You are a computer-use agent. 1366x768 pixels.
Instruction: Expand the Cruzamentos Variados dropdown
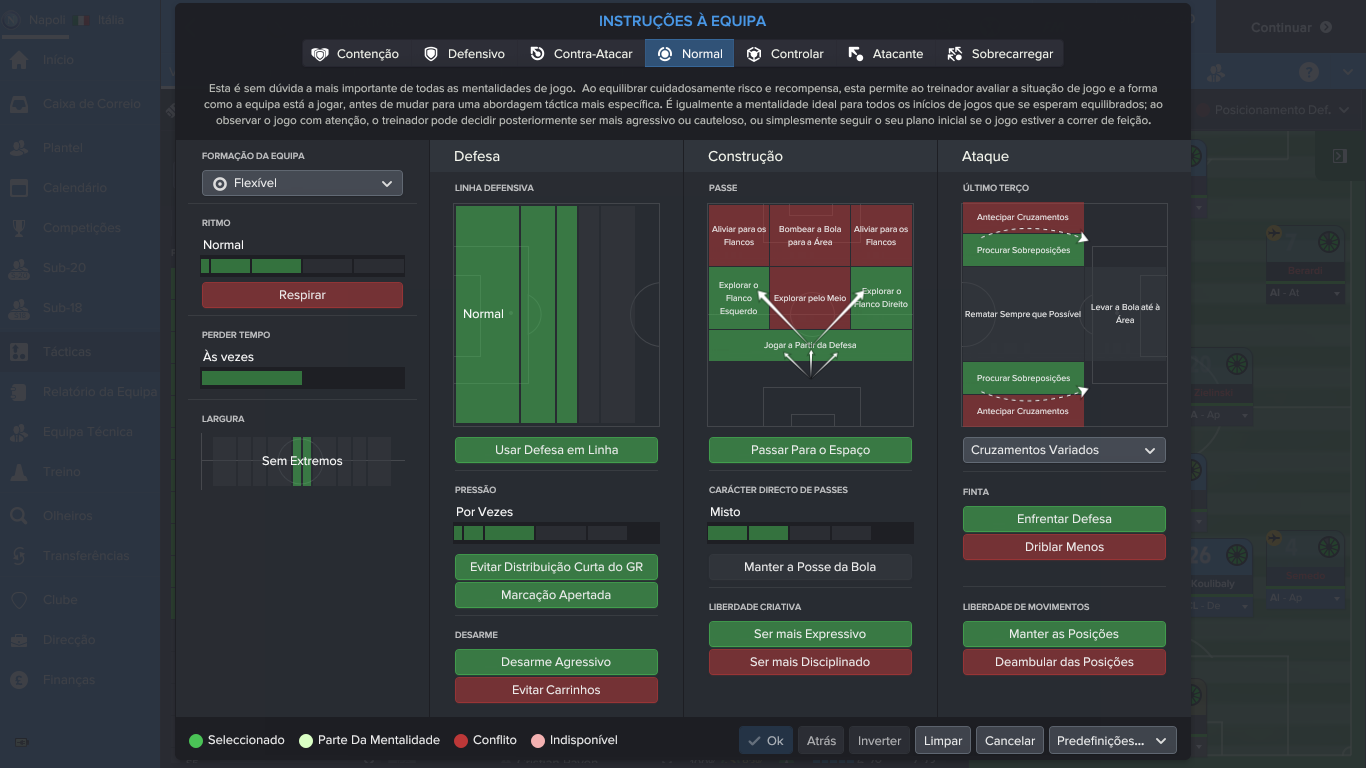click(x=1064, y=450)
